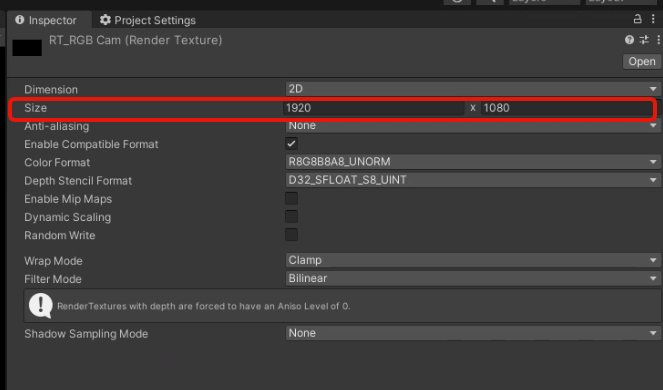Click the Shadow Sampling Mode label
The height and width of the screenshot is (390, 663).
pos(86,334)
